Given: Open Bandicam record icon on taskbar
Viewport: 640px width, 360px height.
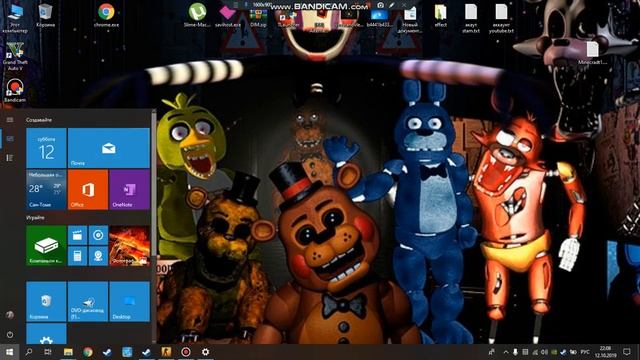Looking at the screenshot, I should click(186, 352).
